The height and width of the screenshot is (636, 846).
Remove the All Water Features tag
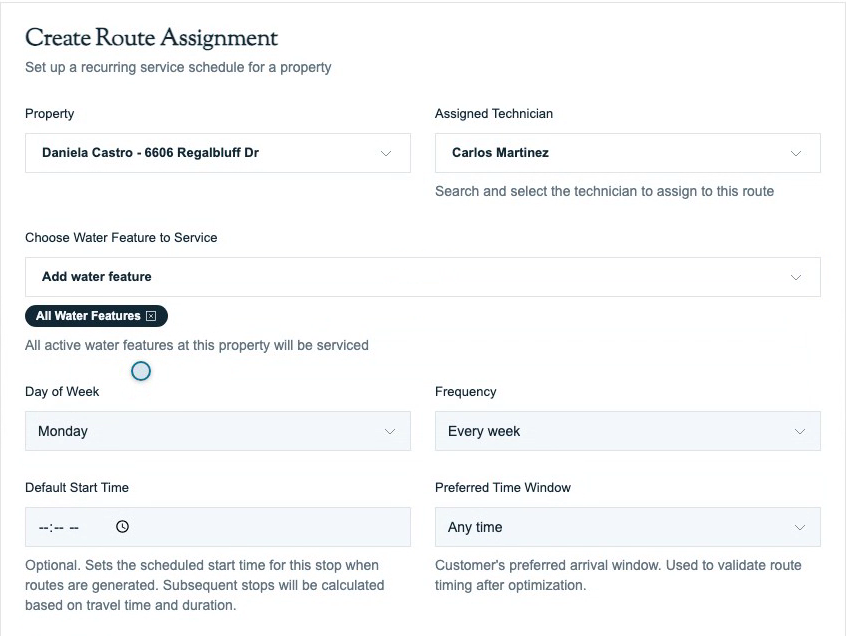click(x=151, y=316)
